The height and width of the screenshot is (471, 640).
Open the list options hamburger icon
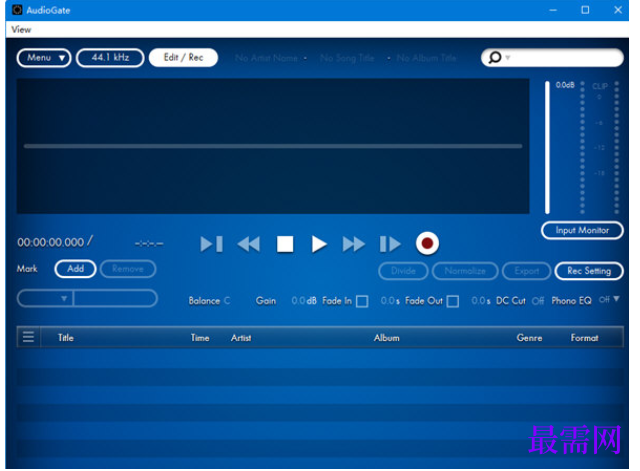(x=28, y=337)
